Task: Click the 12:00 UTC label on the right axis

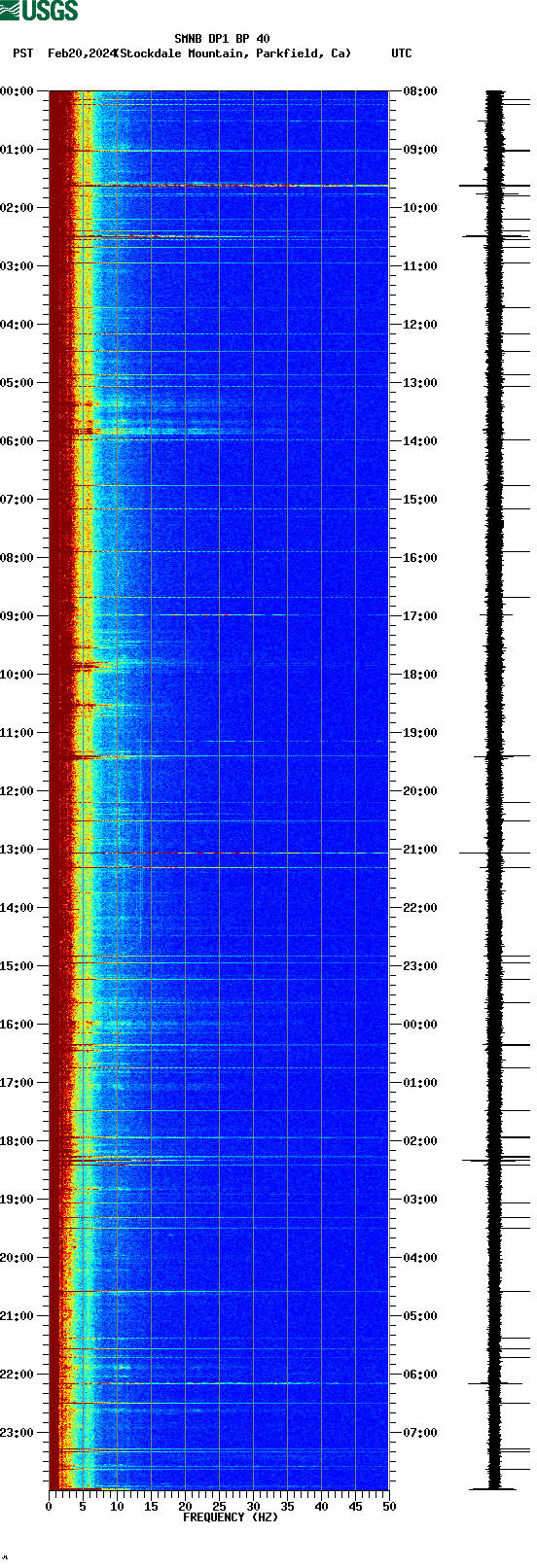Action: (x=420, y=325)
